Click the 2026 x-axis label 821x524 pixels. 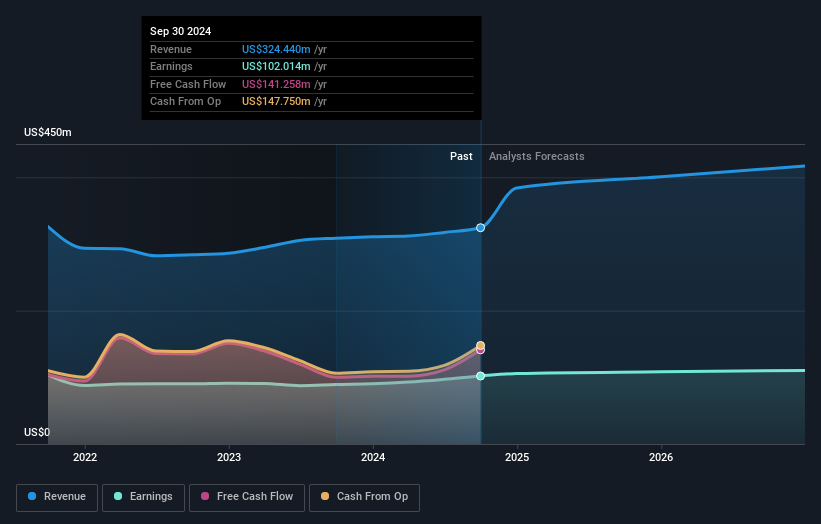click(661, 457)
